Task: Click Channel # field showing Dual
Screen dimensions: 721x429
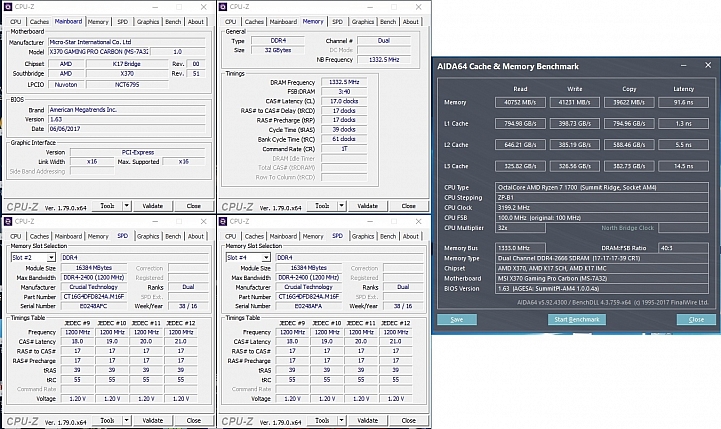Action: (x=383, y=40)
